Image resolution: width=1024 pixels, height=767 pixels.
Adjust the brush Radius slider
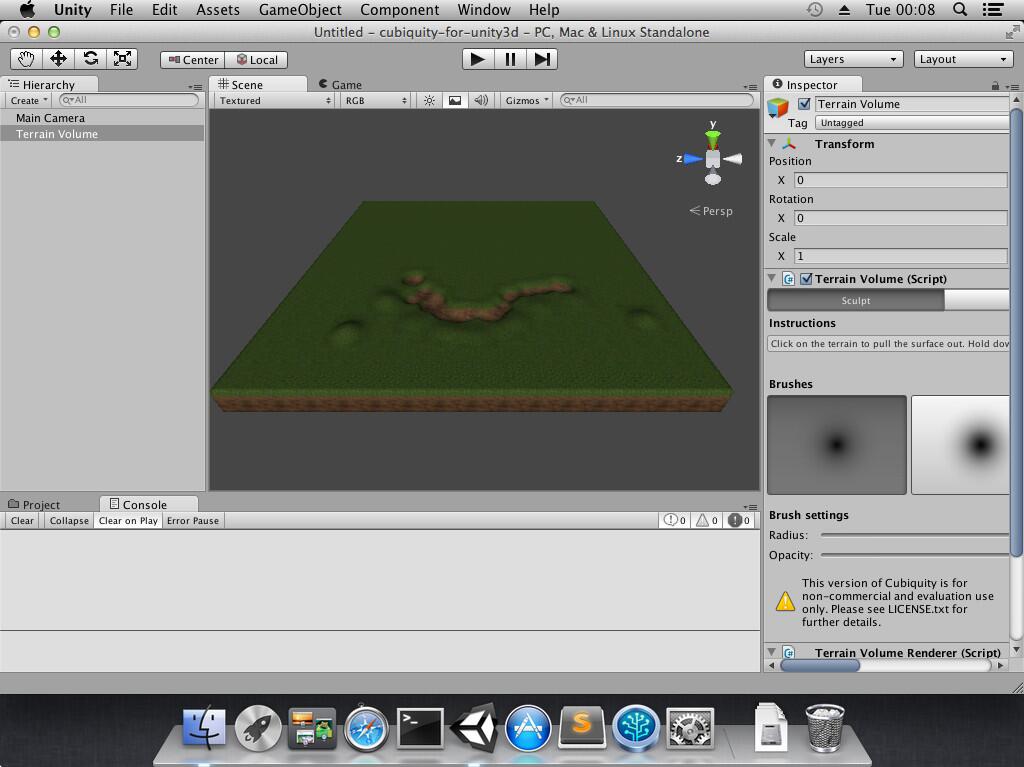pyautogui.click(x=915, y=535)
